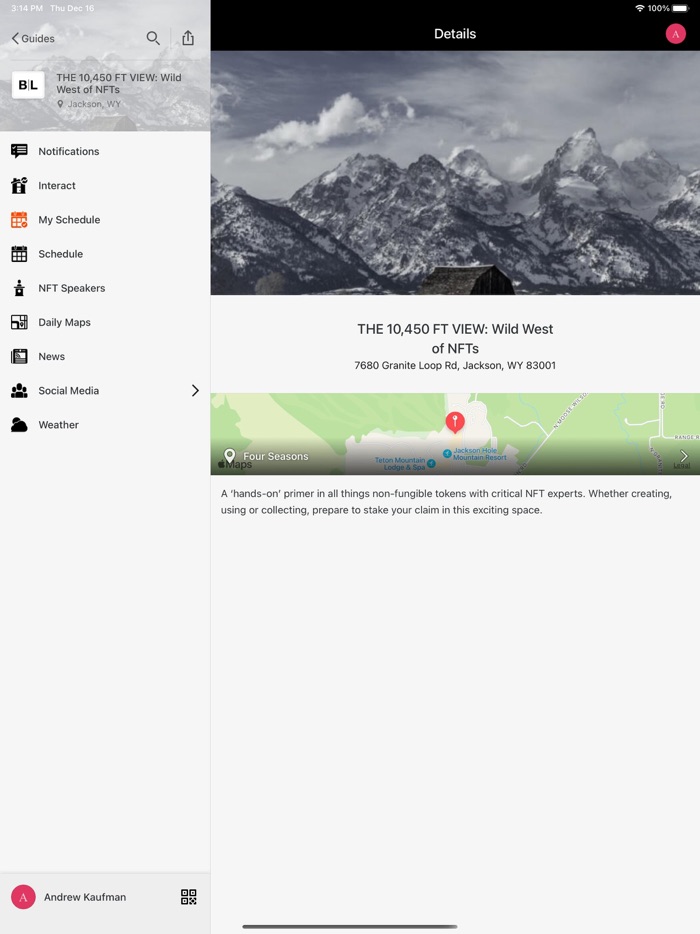The image size is (700, 934).
Task: Tap the share icon
Action: click(x=188, y=38)
